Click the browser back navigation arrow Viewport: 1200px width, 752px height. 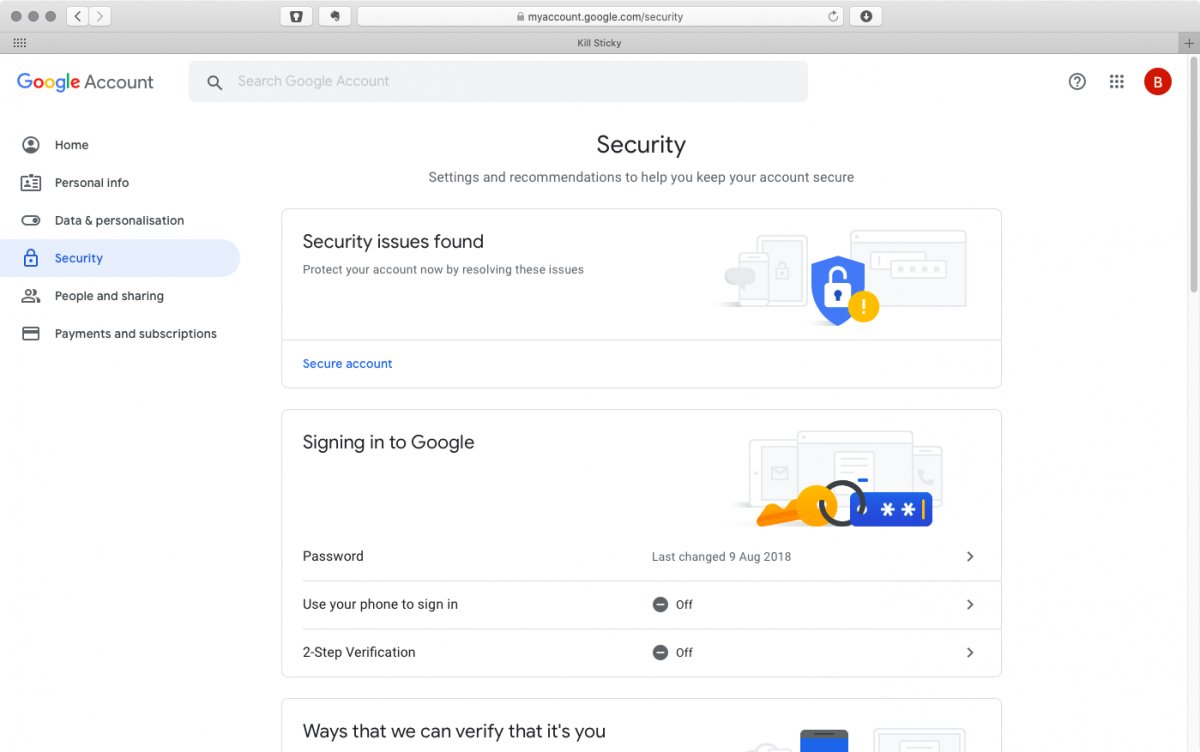click(x=76, y=15)
